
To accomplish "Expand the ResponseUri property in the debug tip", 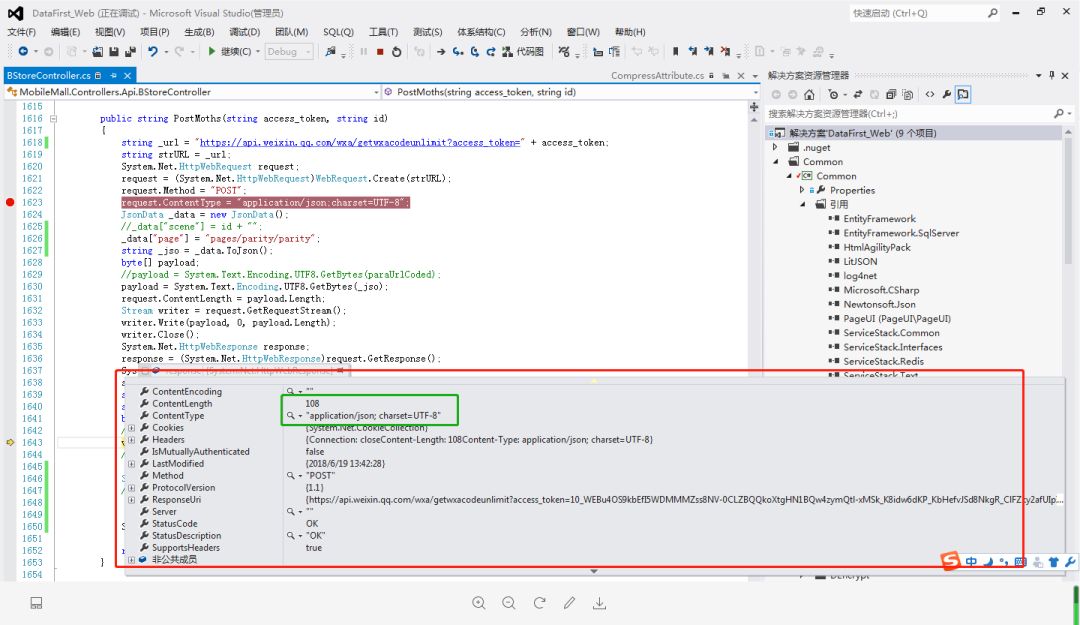I will (132, 500).
